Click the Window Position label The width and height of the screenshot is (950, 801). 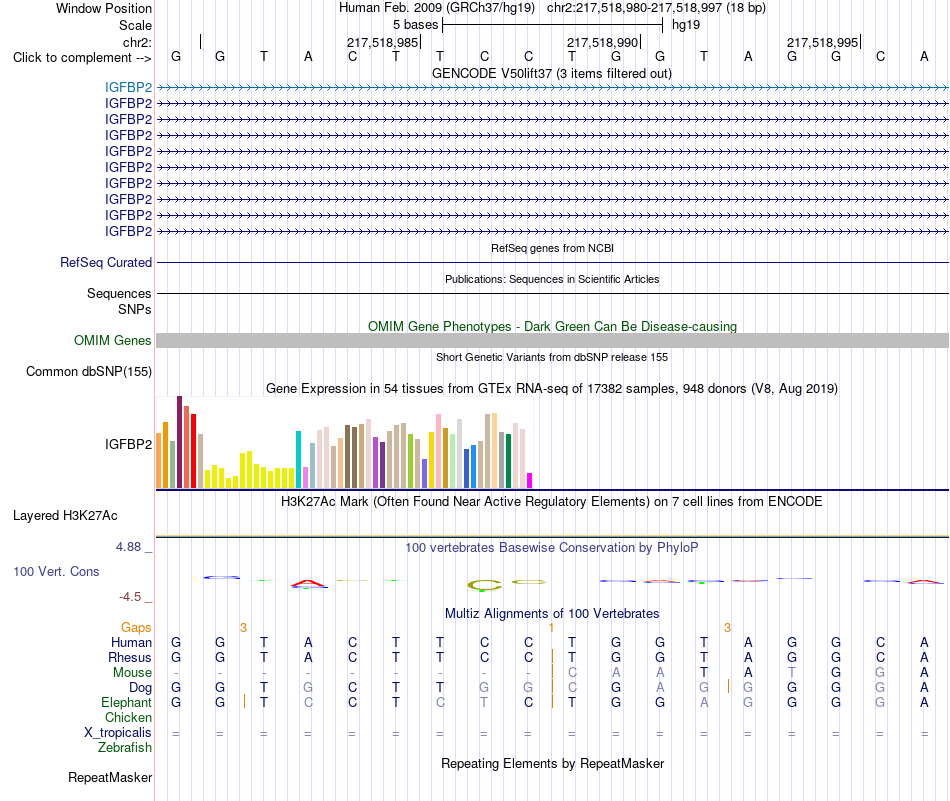(104, 8)
